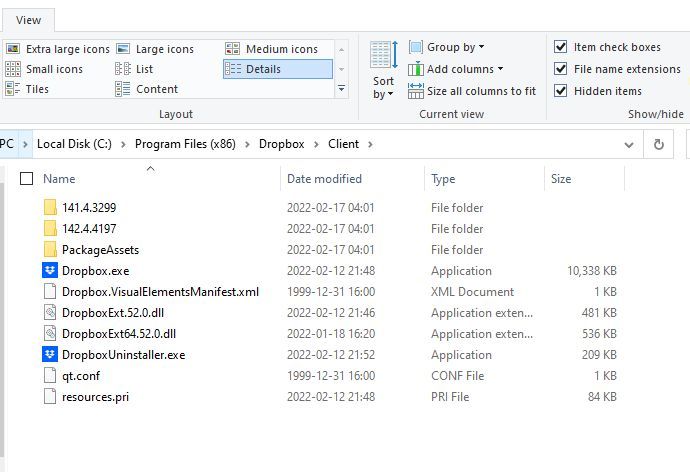Click the '2022-01-18 16:20' date cell

pos(331,334)
